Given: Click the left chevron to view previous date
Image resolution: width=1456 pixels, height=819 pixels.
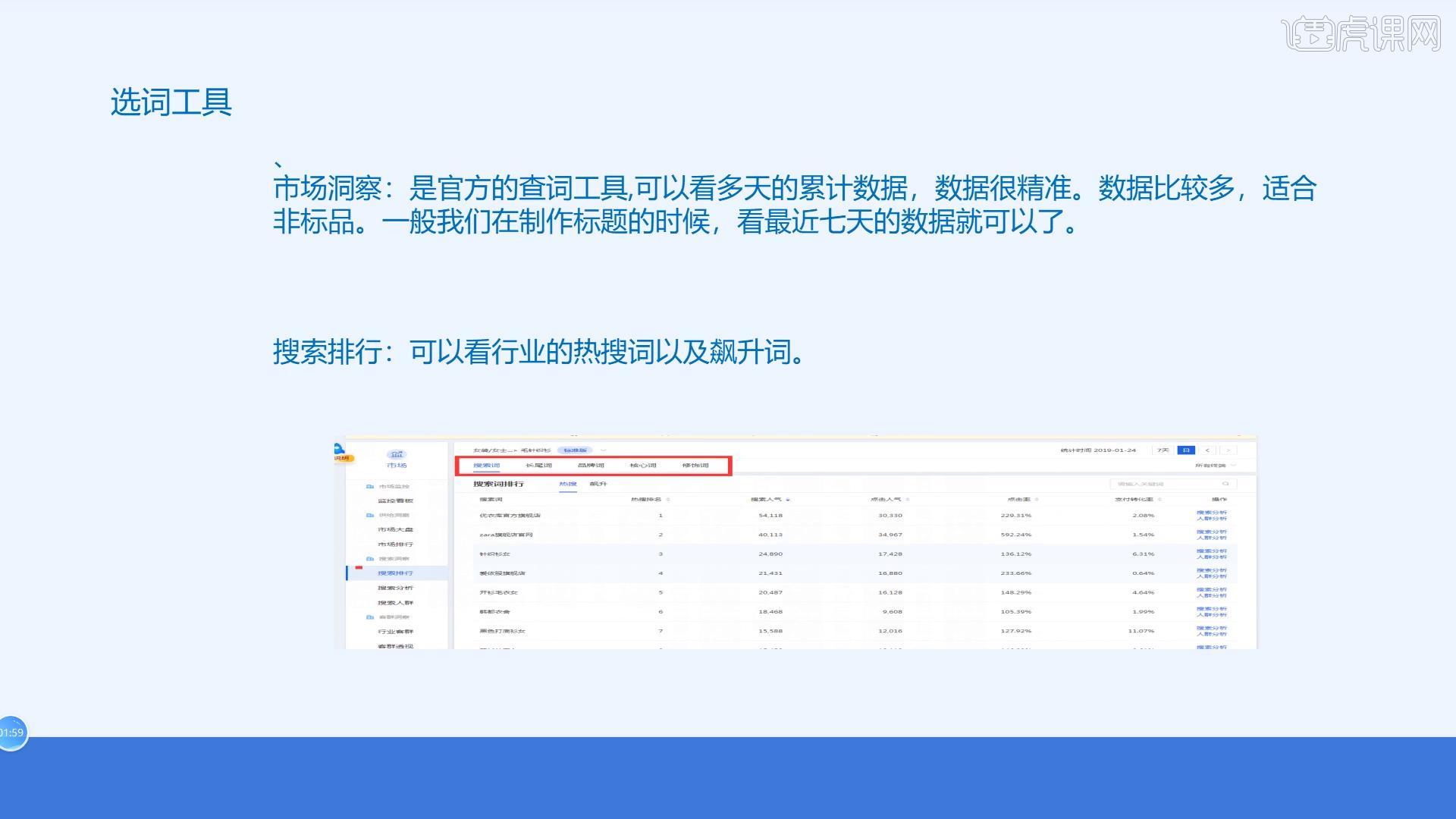Looking at the screenshot, I should click(x=1207, y=450).
